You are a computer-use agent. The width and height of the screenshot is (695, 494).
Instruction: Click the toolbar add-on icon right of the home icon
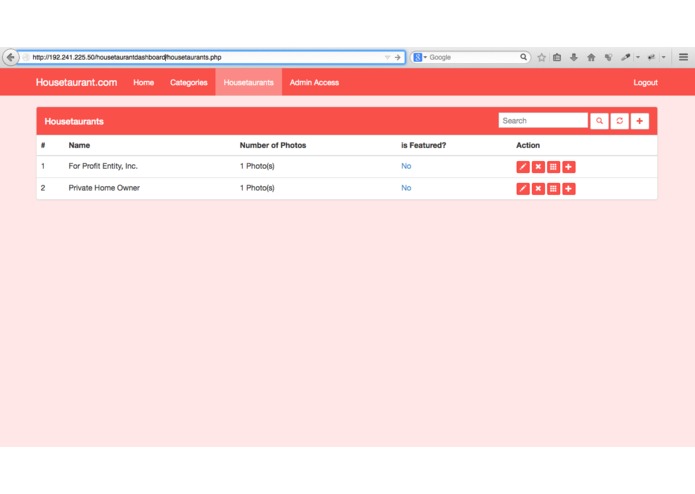[x=608, y=57]
